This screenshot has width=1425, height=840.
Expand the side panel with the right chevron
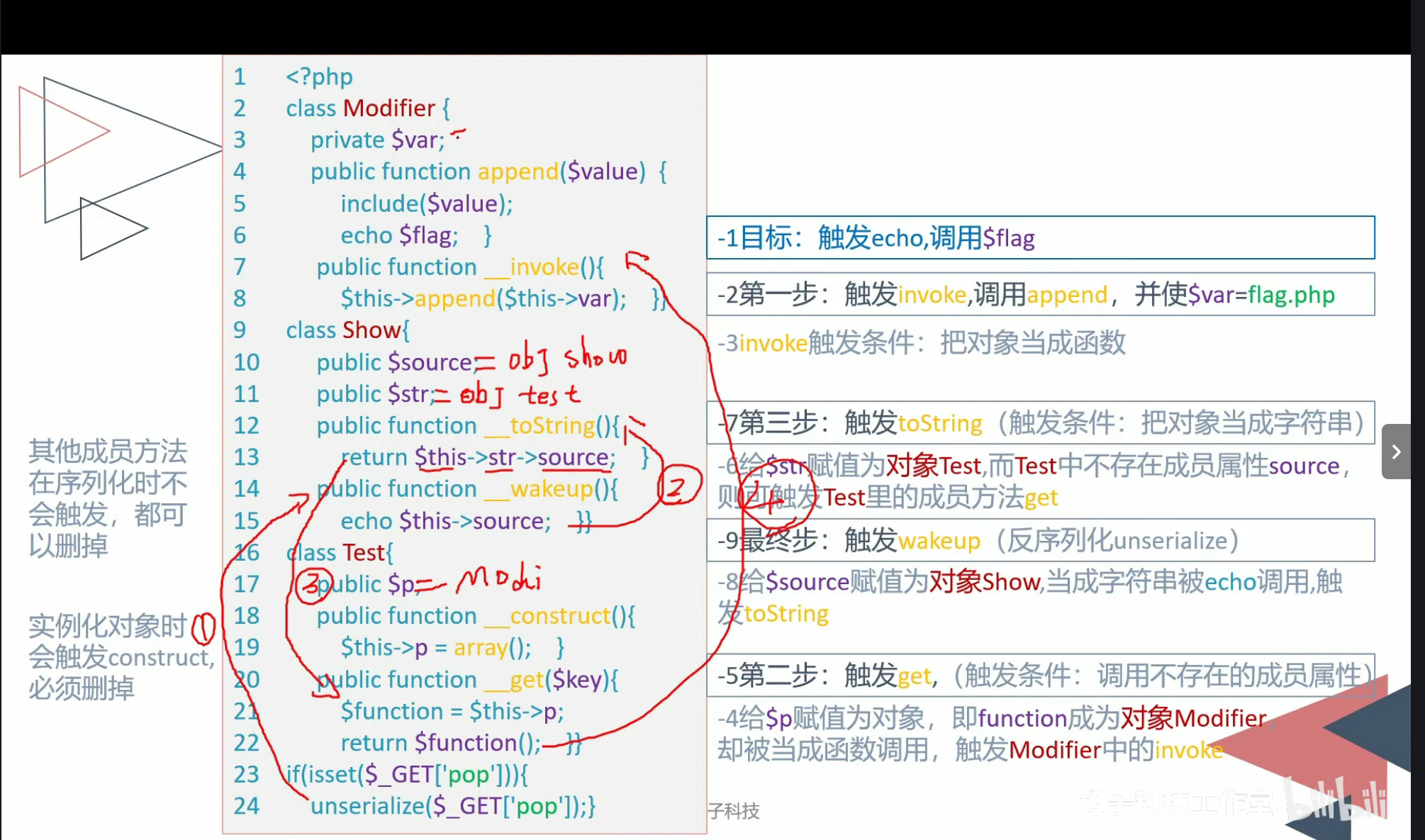1396,452
